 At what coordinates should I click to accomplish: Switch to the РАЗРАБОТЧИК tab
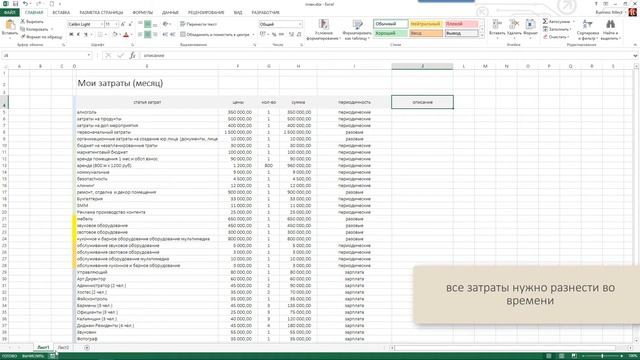pyautogui.click(x=266, y=13)
